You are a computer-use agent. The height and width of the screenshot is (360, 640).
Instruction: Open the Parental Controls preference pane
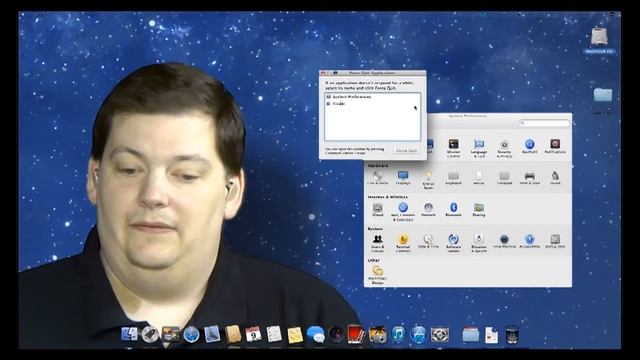click(x=403, y=243)
